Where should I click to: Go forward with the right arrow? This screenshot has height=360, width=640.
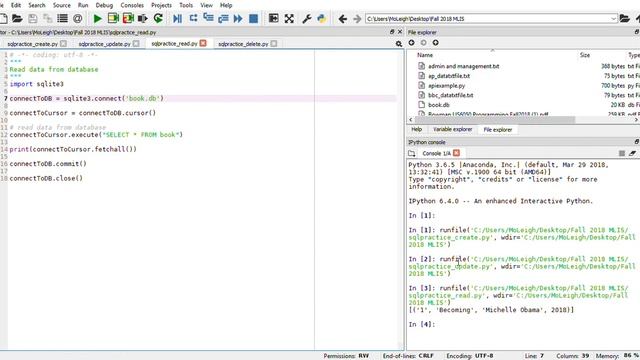[357, 18]
